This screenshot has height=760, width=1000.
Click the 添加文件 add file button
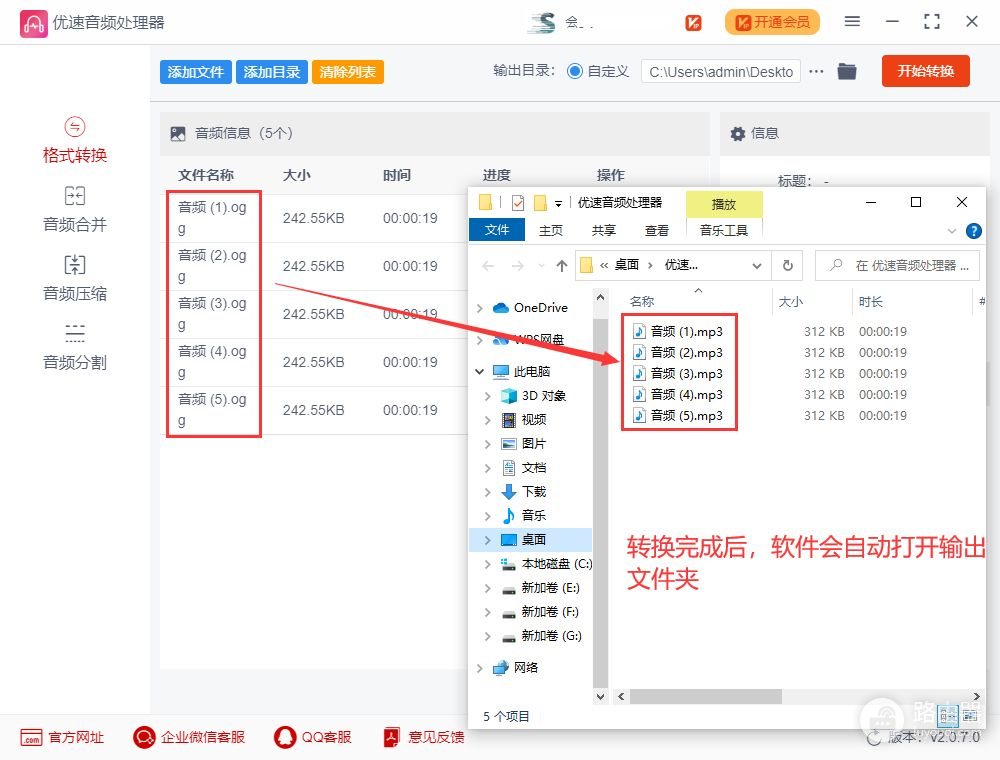coord(196,72)
